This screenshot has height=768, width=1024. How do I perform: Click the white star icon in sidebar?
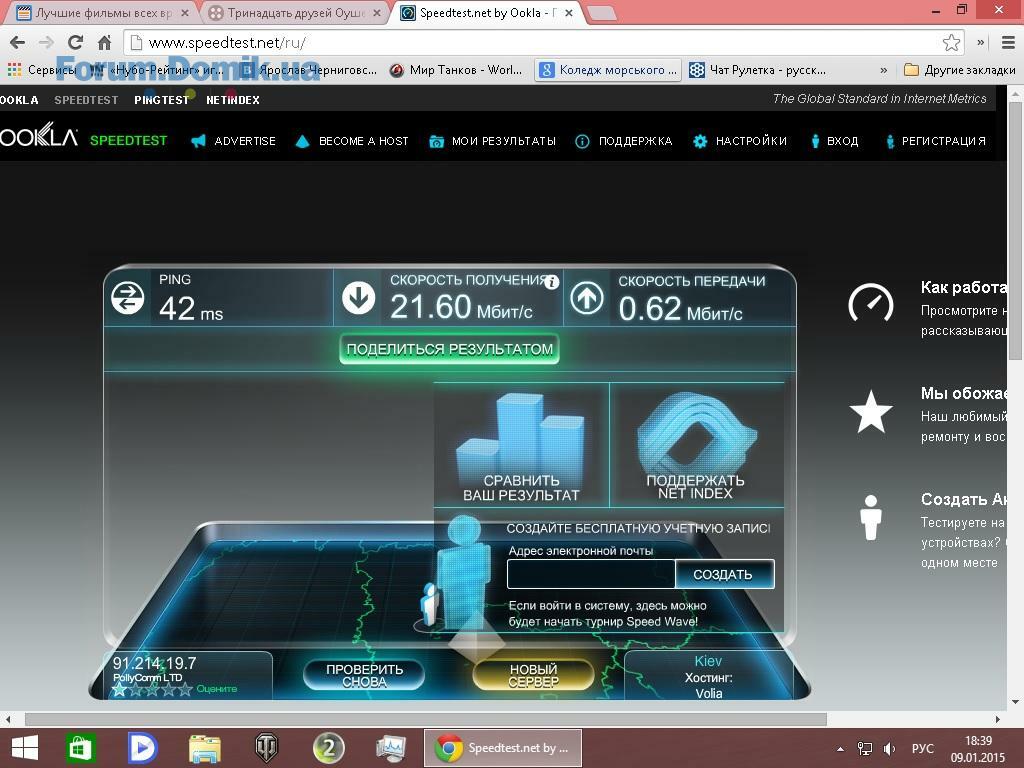pos(871,411)
